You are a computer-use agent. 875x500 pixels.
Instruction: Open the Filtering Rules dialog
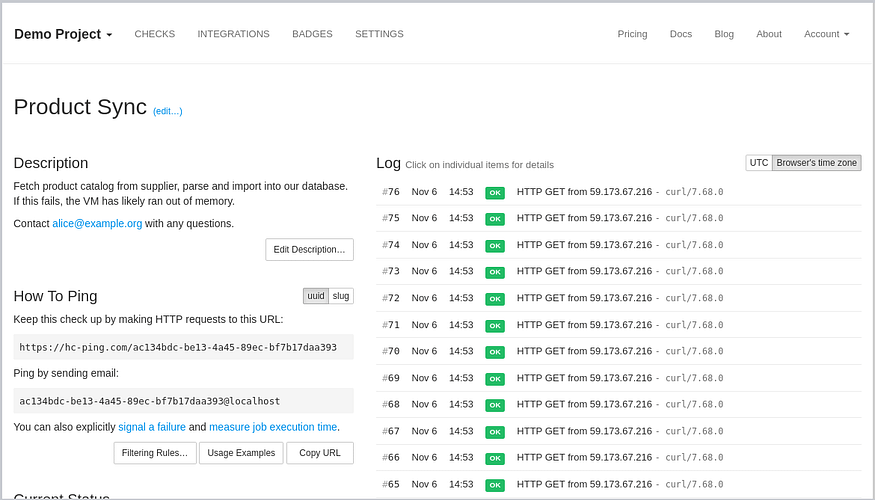[x=155, y=453]
